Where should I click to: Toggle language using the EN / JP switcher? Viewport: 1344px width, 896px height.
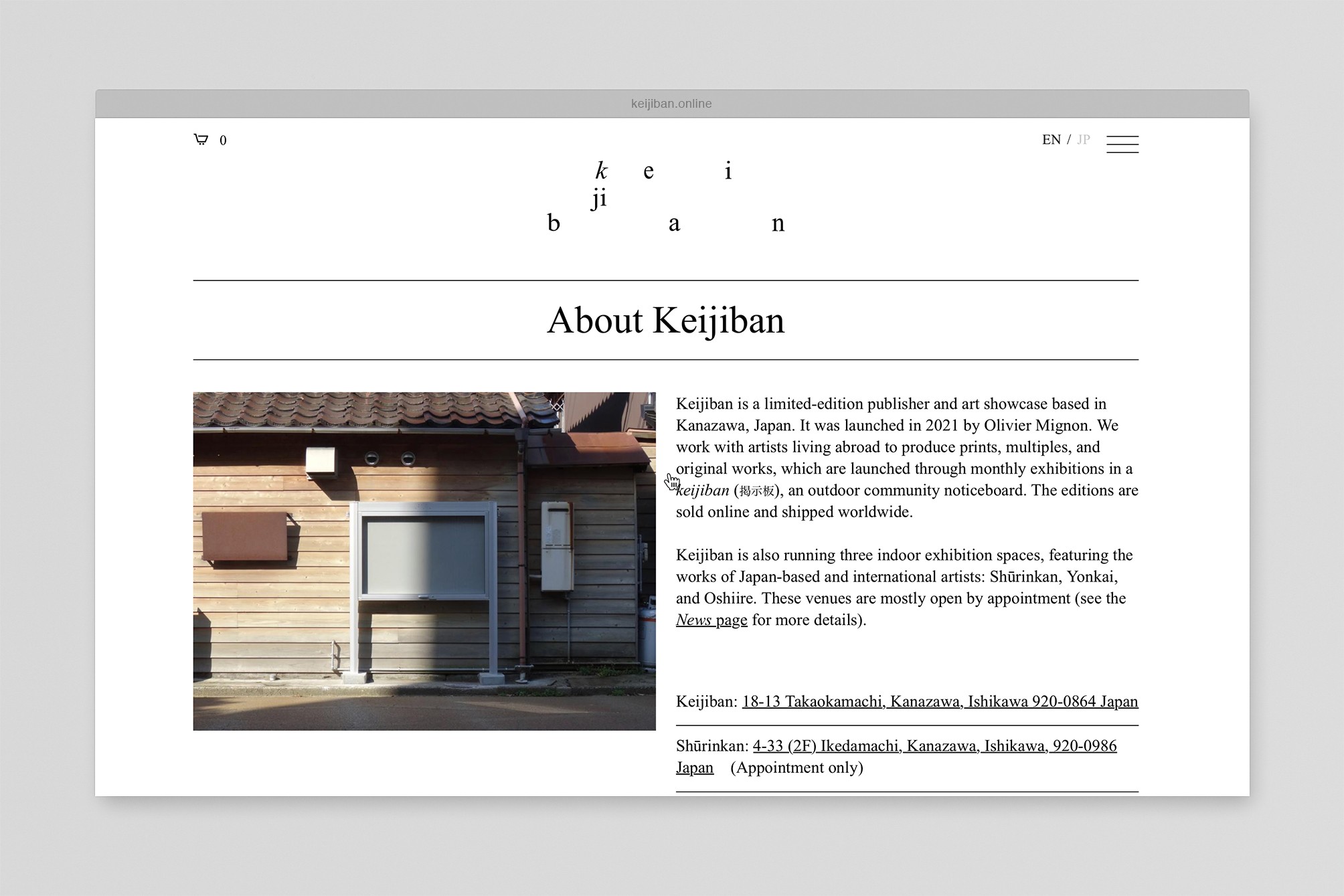pyautogui.click(x=1068, y=139)
